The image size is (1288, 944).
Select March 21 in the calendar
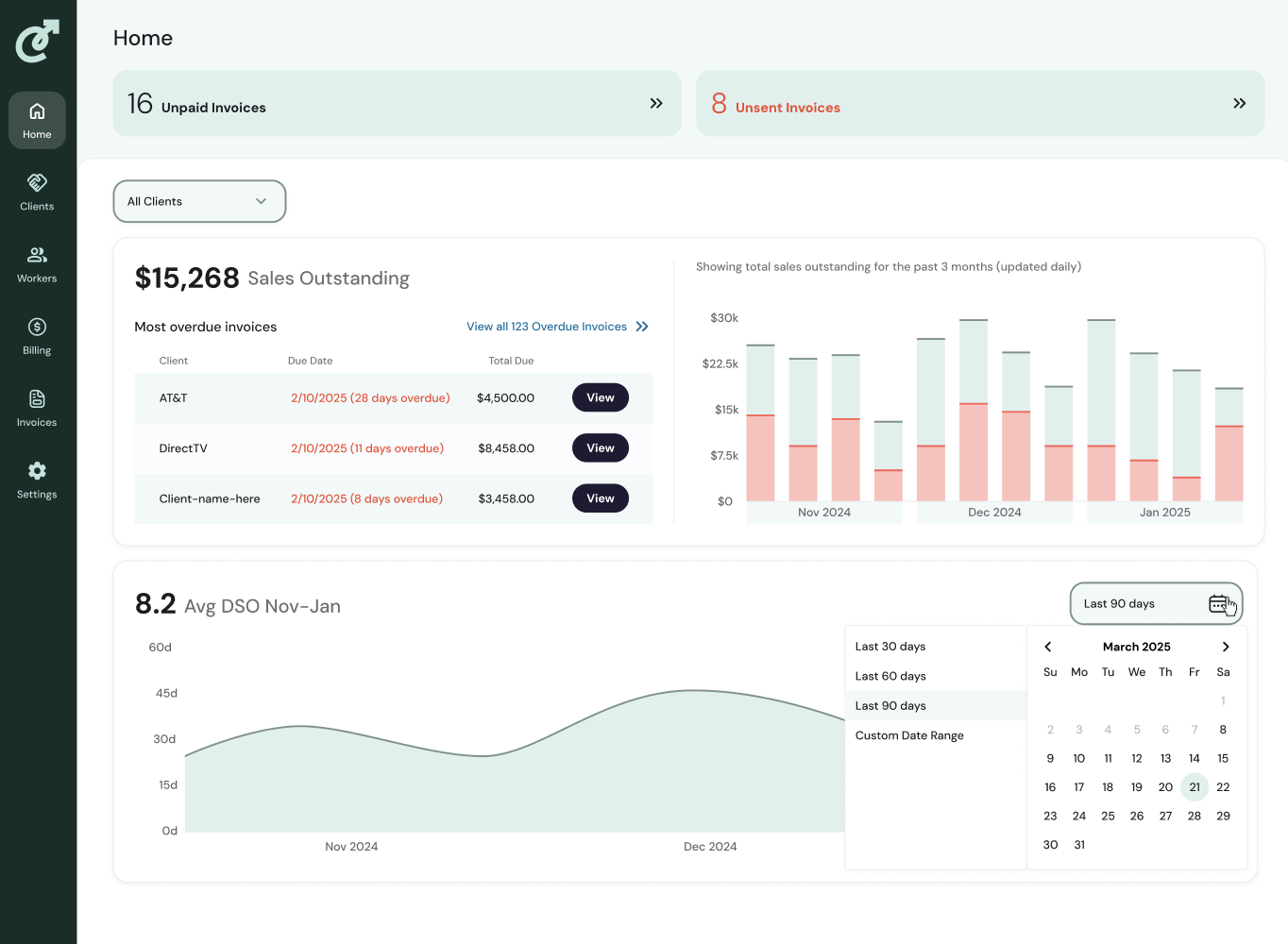(1195, 786)
